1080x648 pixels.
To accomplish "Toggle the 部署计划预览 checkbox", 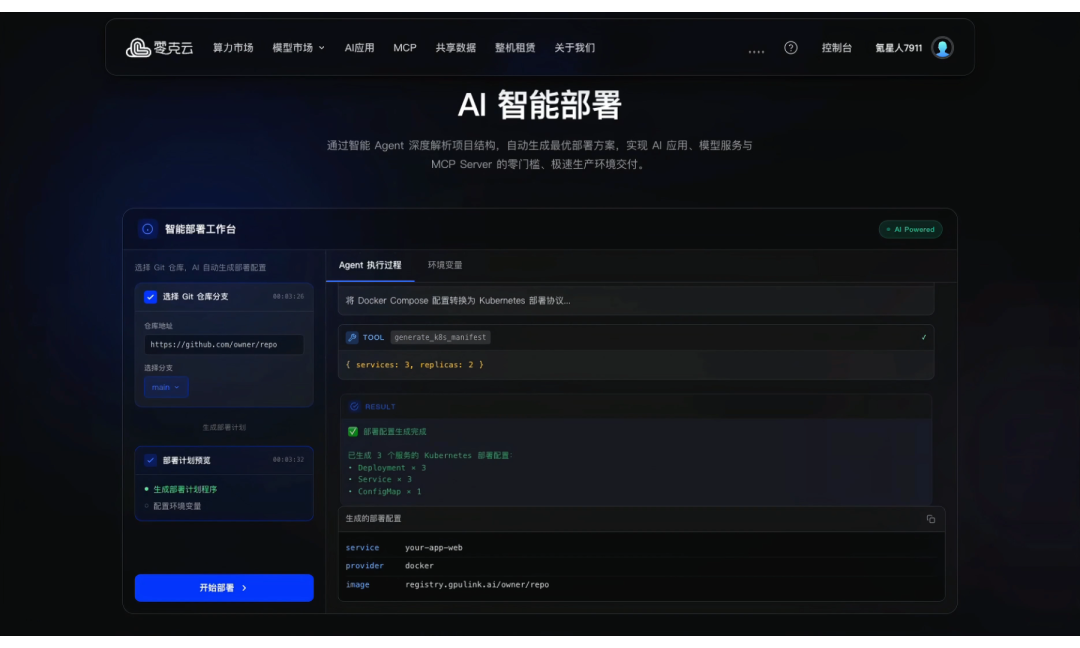I will click(151, 460).
